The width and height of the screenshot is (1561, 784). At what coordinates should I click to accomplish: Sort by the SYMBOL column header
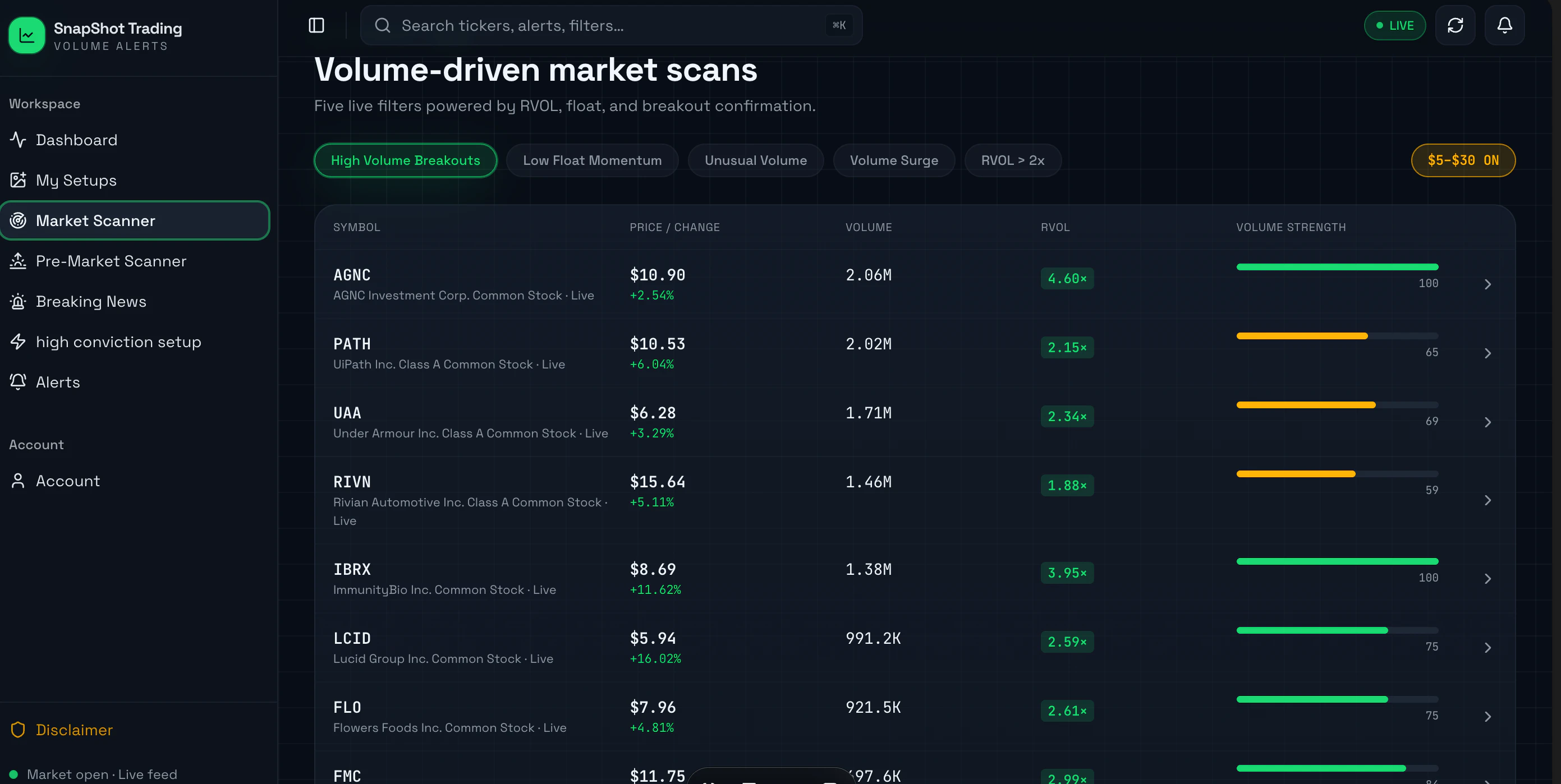click(356, 227)
